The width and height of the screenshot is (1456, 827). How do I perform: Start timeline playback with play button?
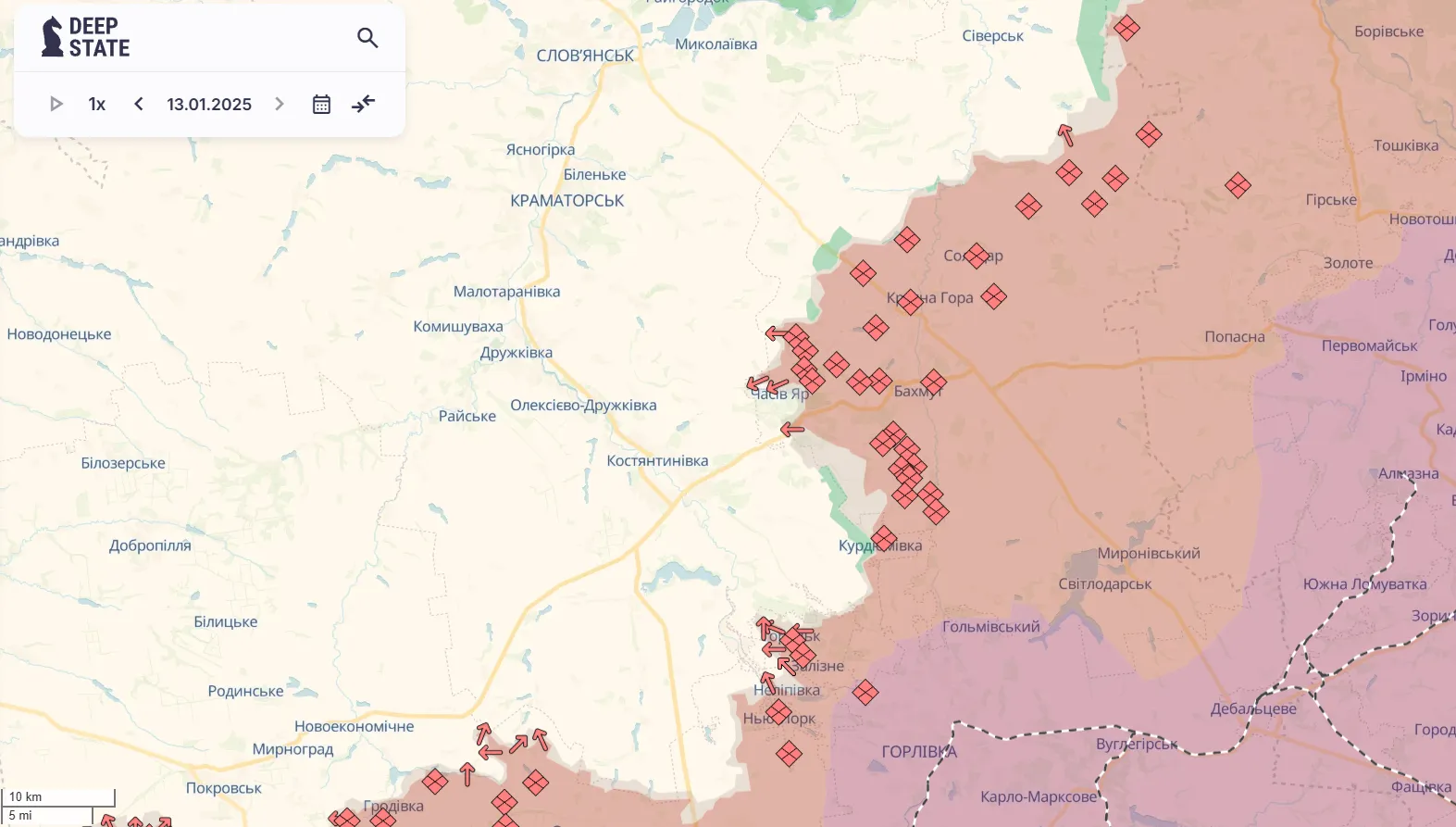coord(56,104)
